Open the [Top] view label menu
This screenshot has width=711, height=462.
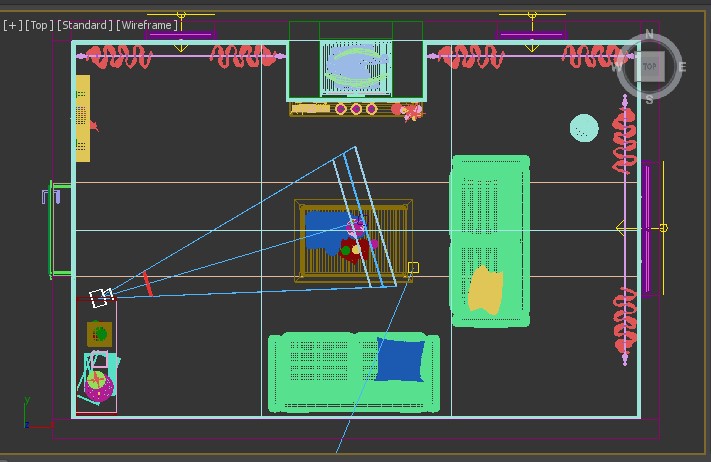pos(40,24)
